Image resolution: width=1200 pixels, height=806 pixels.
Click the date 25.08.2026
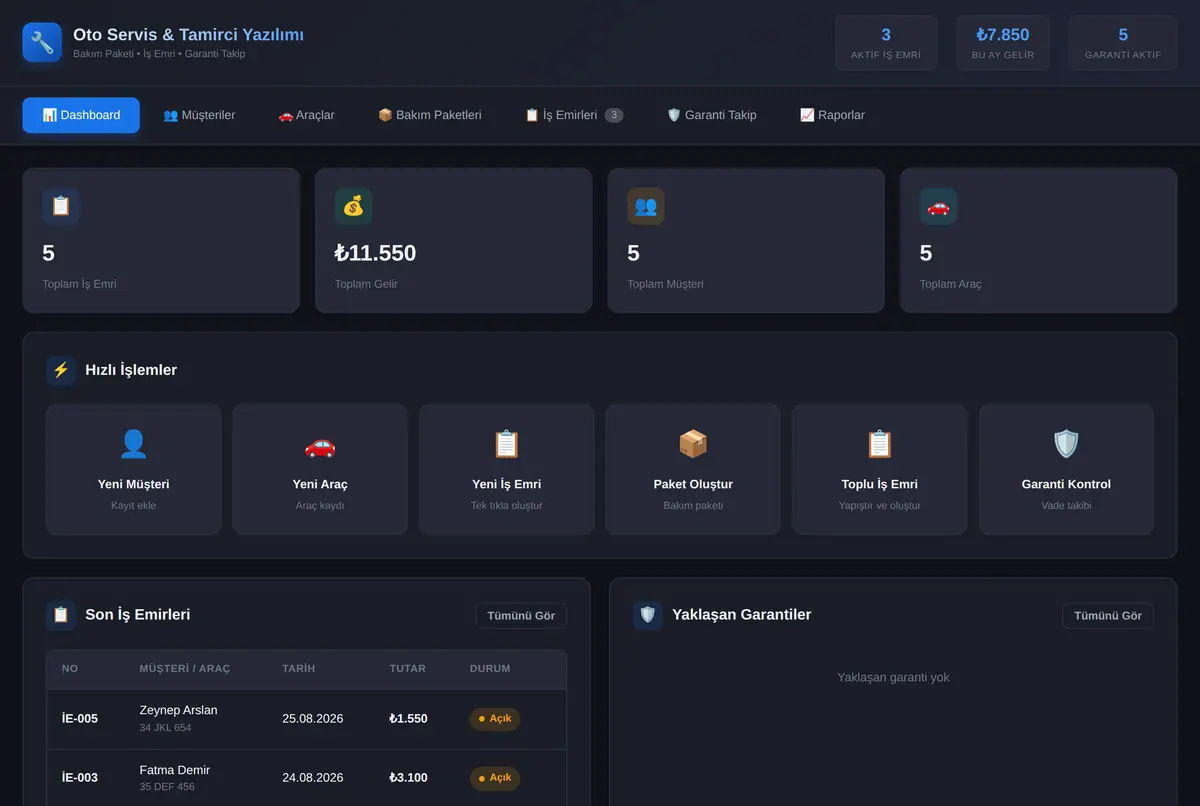coord(313,718)
